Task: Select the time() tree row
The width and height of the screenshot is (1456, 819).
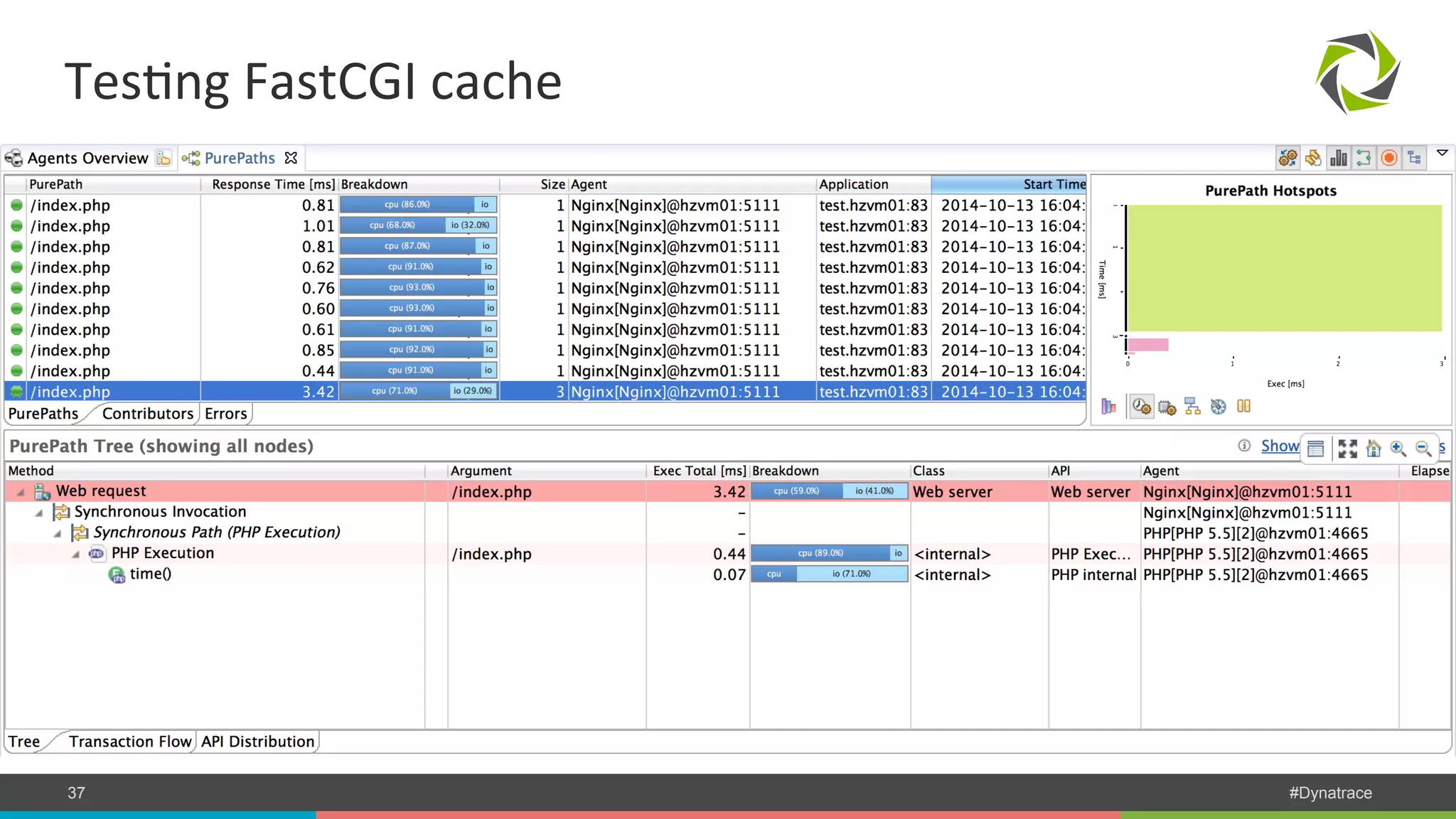Action: [x=727, y=574]
